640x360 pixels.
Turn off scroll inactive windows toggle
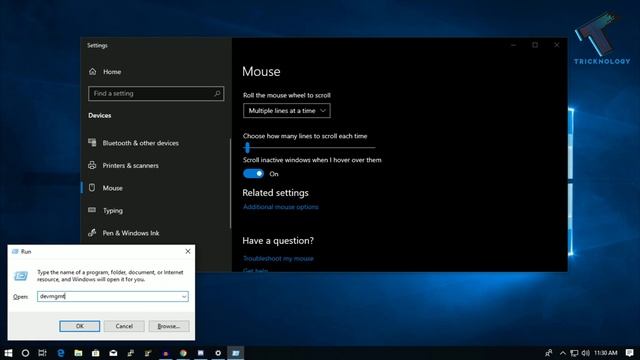(253, 173)
